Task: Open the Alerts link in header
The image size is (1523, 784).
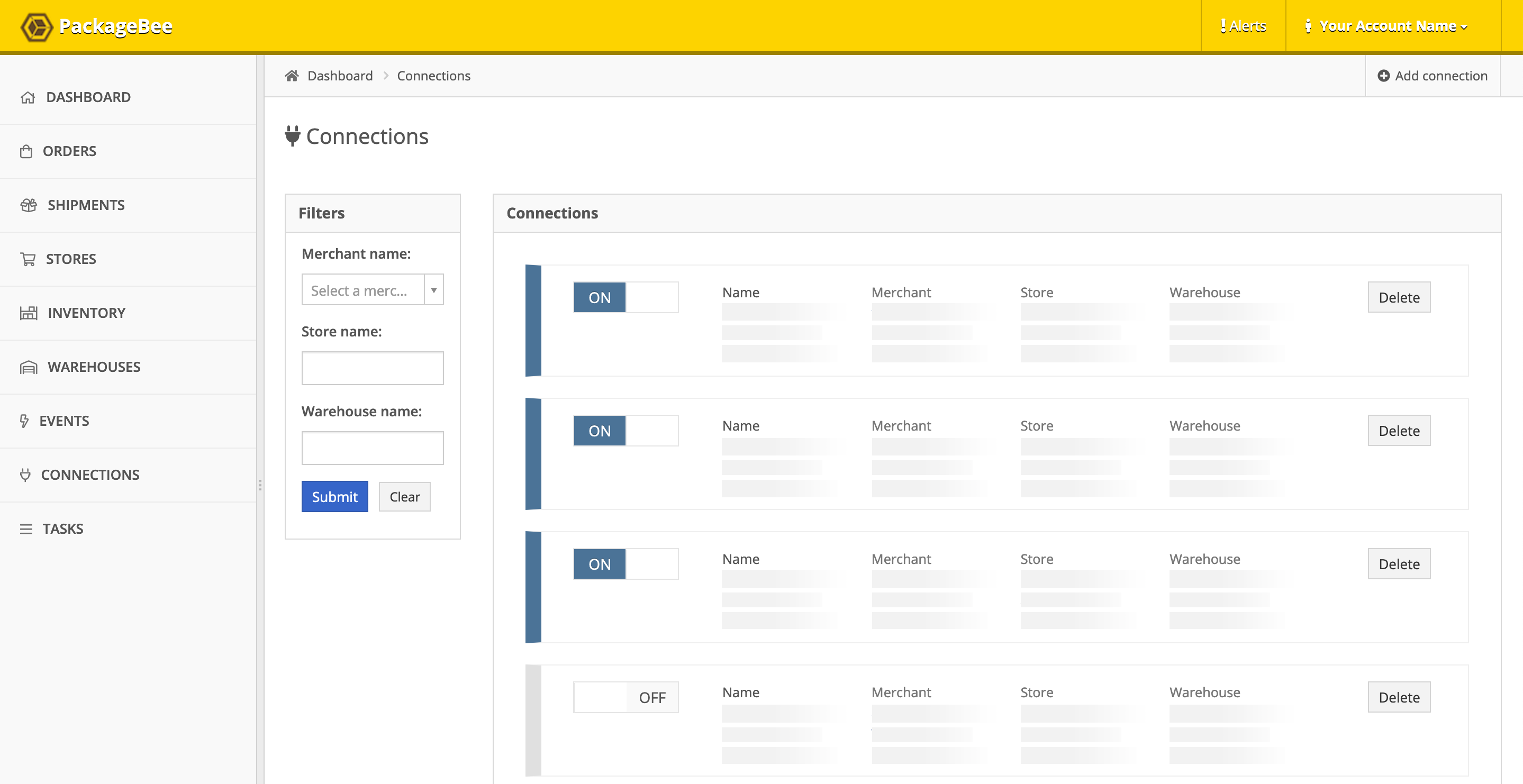Action: tap(1244, 26)
